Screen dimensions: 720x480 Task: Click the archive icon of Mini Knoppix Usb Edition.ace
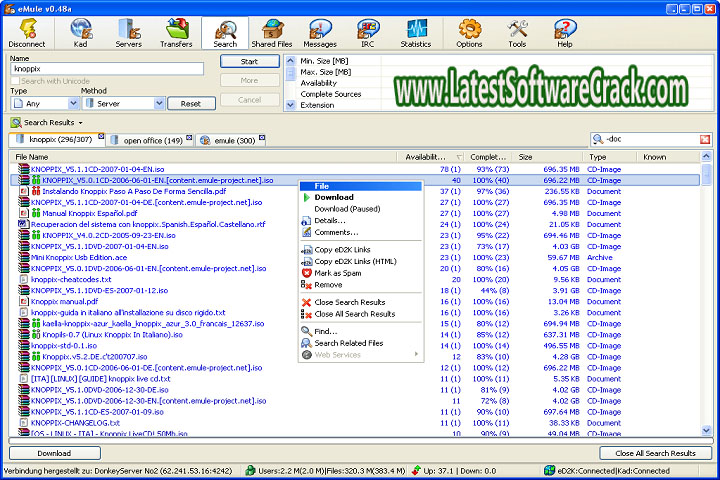coord(23,257)
